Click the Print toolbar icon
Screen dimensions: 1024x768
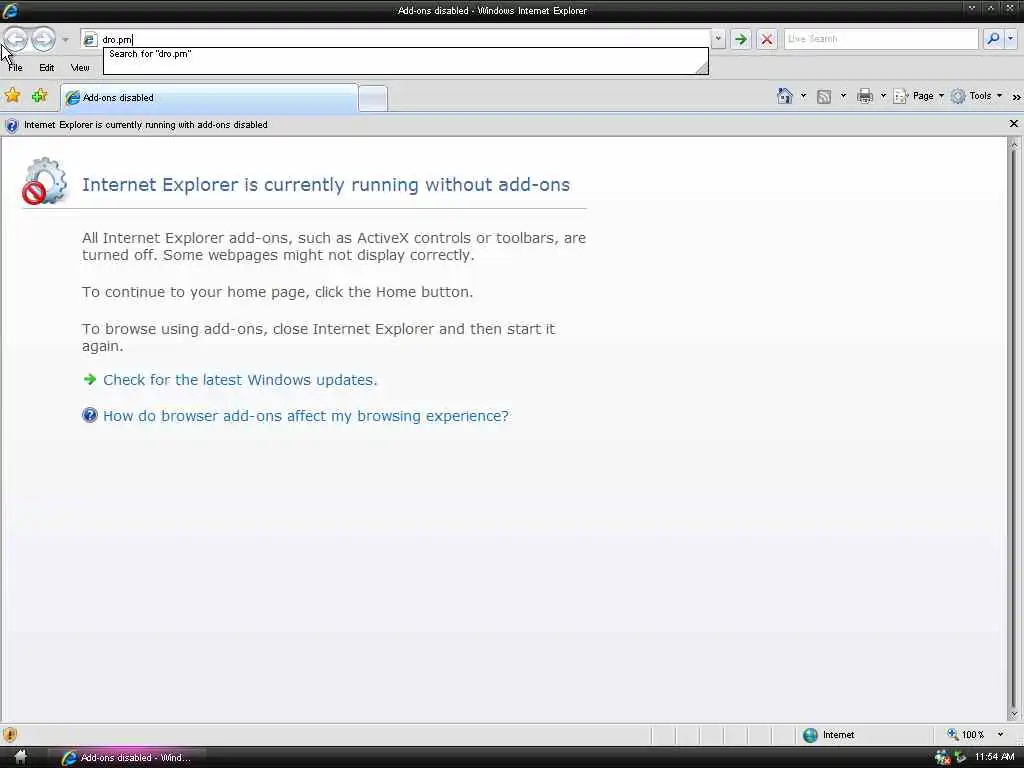point(865,97)
